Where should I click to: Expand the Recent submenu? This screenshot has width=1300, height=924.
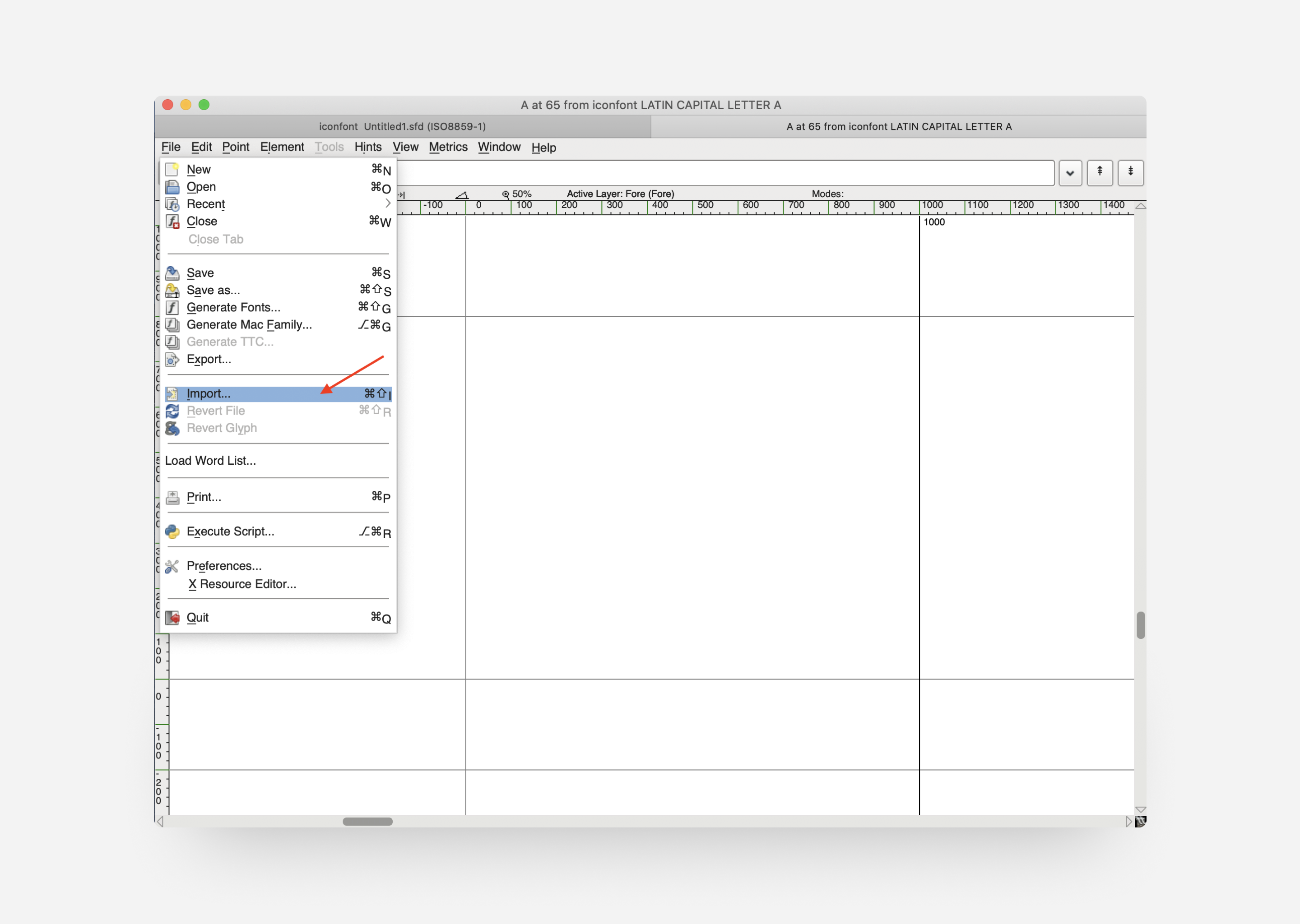388,203
